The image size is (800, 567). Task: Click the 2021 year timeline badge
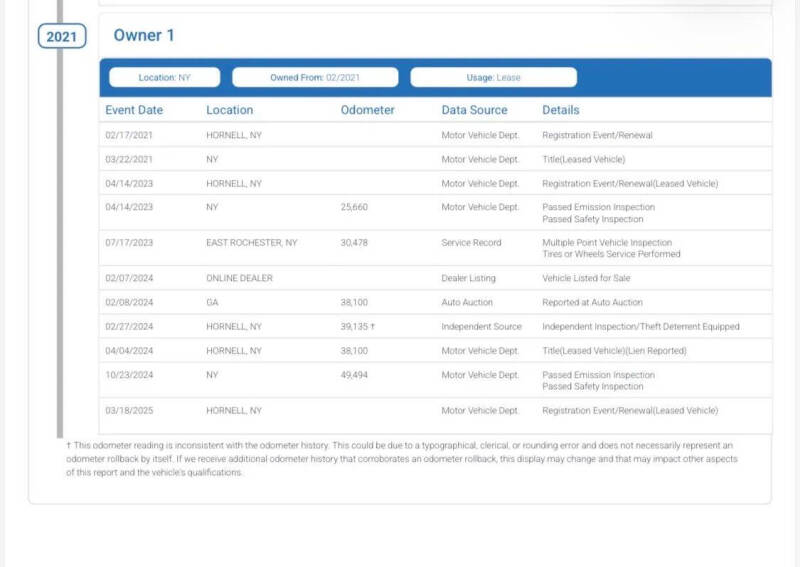(x=62, y=37)
